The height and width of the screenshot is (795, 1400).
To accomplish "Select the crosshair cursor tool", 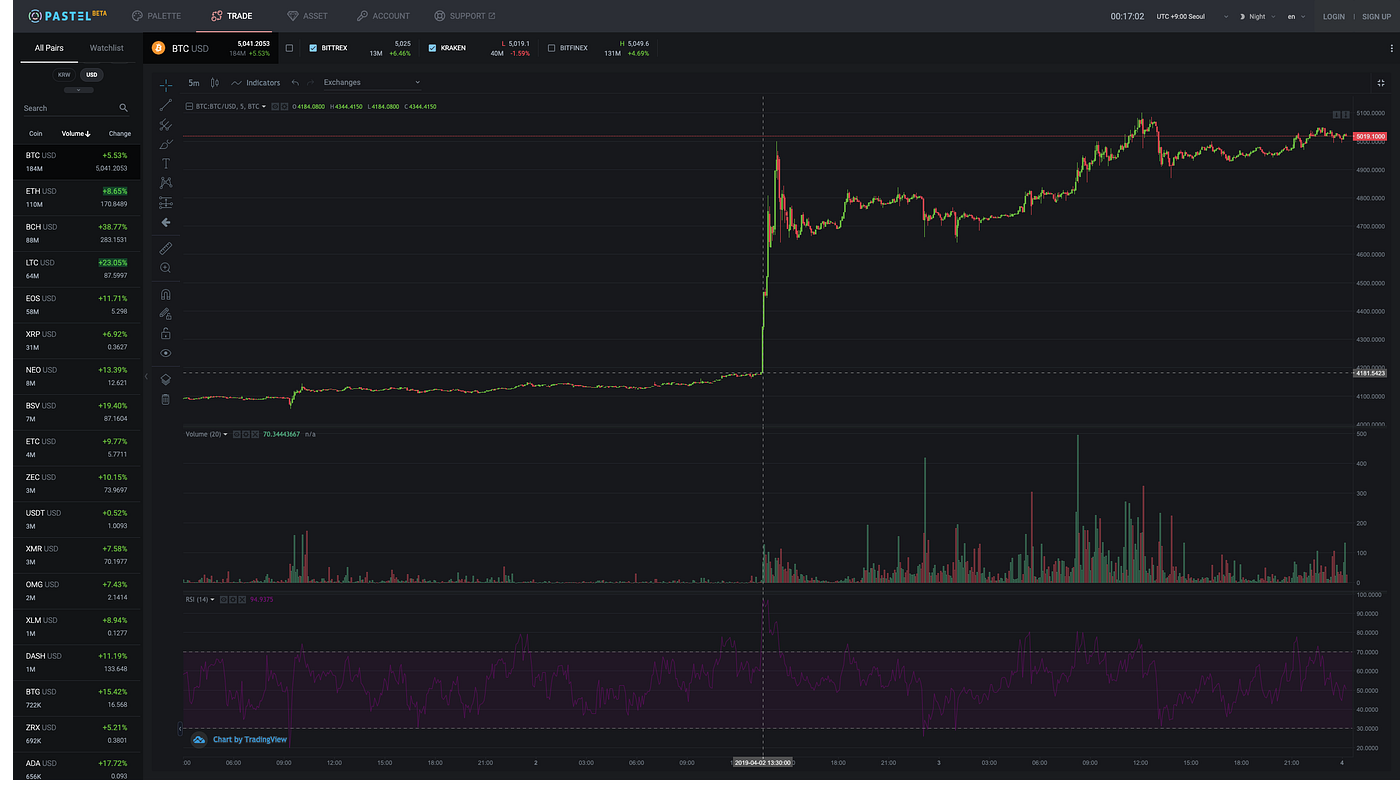I will coord(166,86).
